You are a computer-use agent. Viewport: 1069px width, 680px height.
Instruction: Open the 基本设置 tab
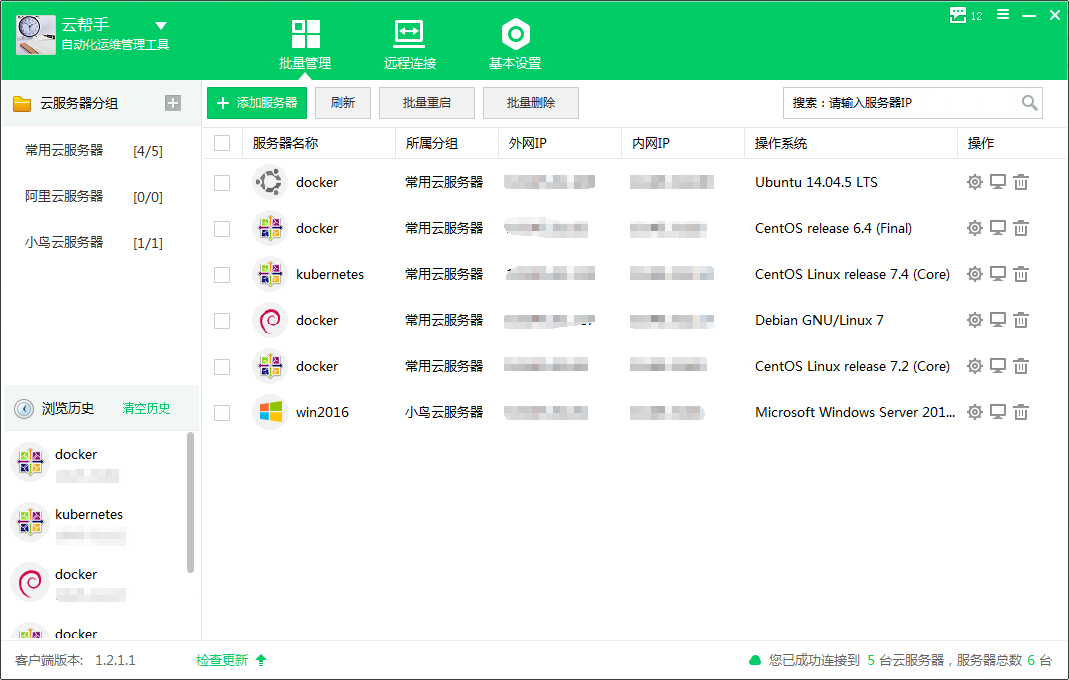[x=515, y=45]
